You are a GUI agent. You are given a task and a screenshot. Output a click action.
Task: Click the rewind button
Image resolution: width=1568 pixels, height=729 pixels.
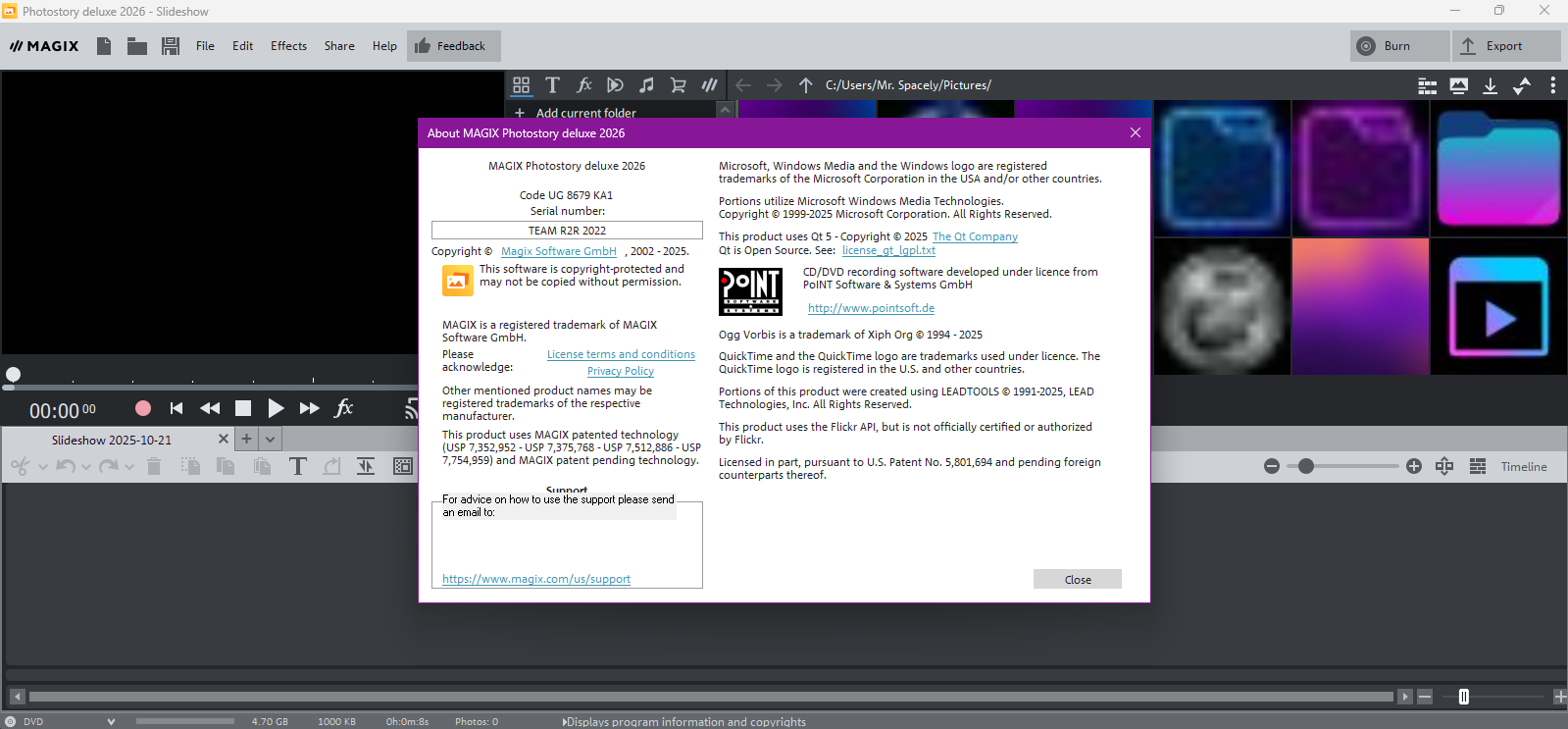[x=210, y=408]
